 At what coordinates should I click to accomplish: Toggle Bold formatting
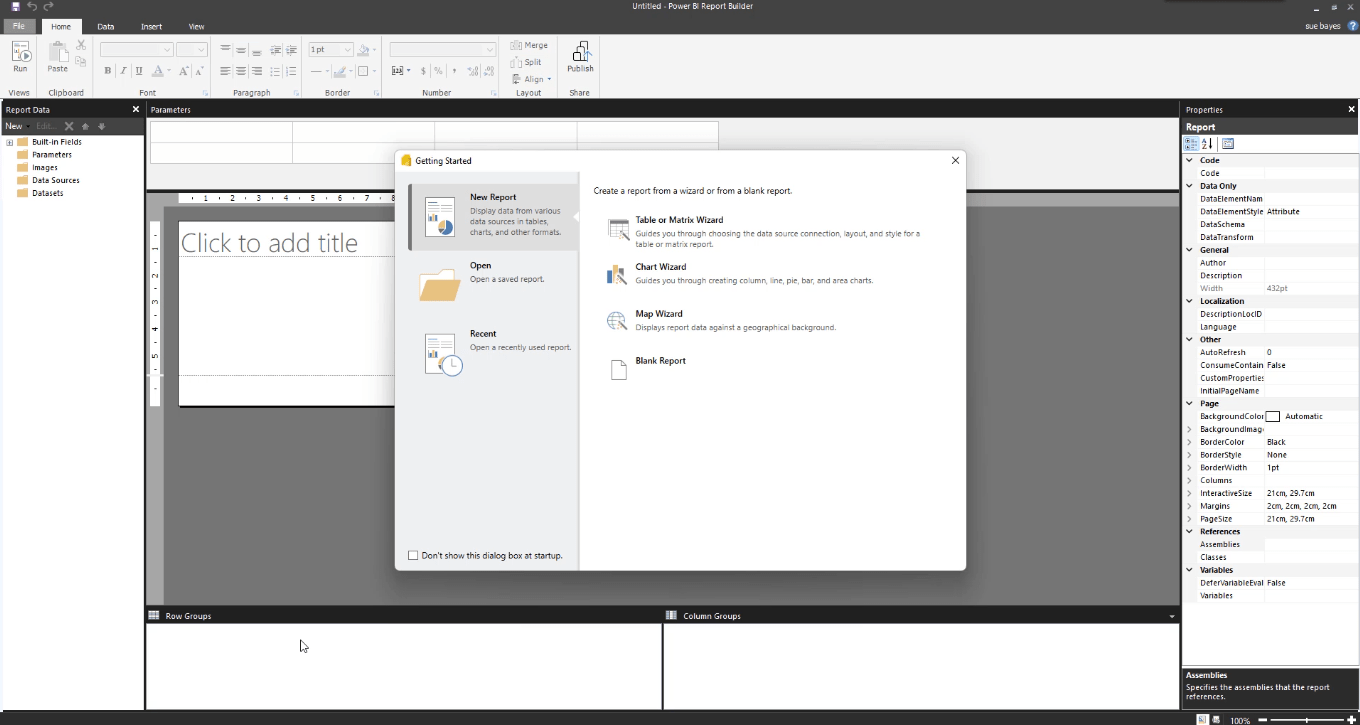[108, 71]
